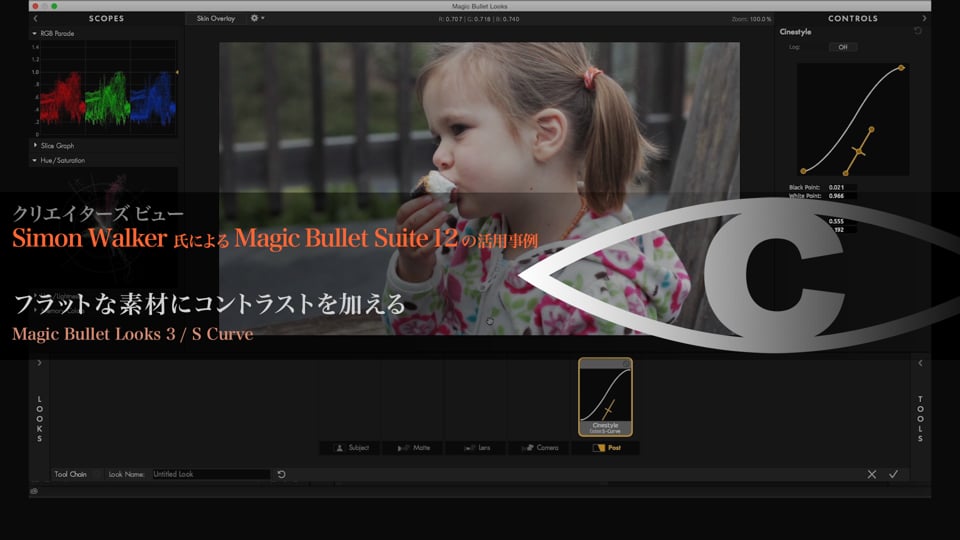Edit the White Point value 0.966
The height and width of the screenshot is (540, 960).
tap(842, 196)
